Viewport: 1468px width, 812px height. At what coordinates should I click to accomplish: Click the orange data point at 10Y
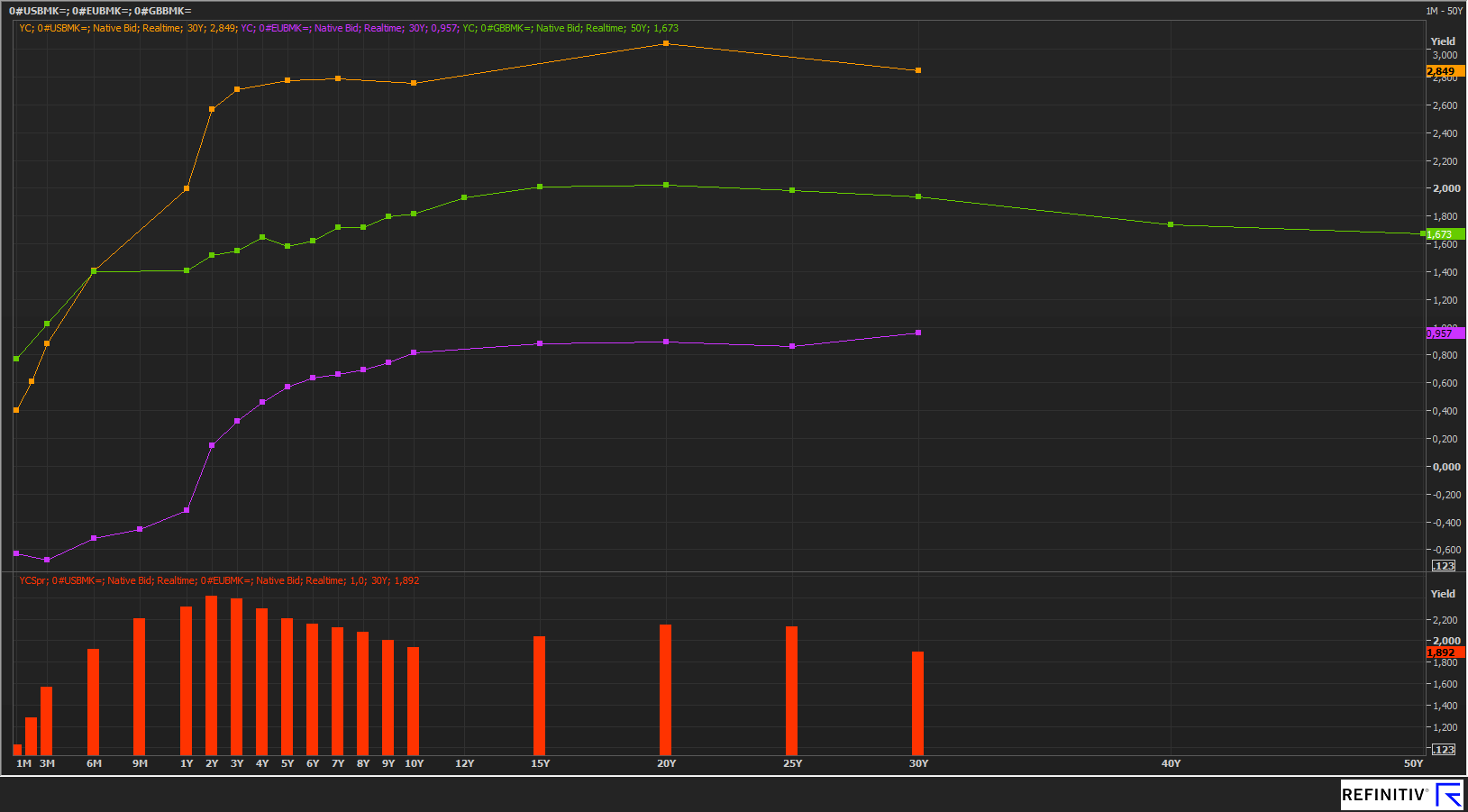[414, 83]
